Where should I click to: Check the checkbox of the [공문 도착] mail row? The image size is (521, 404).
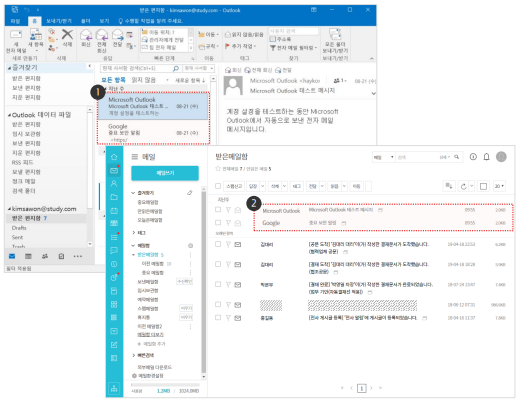(x=218, y=244)
